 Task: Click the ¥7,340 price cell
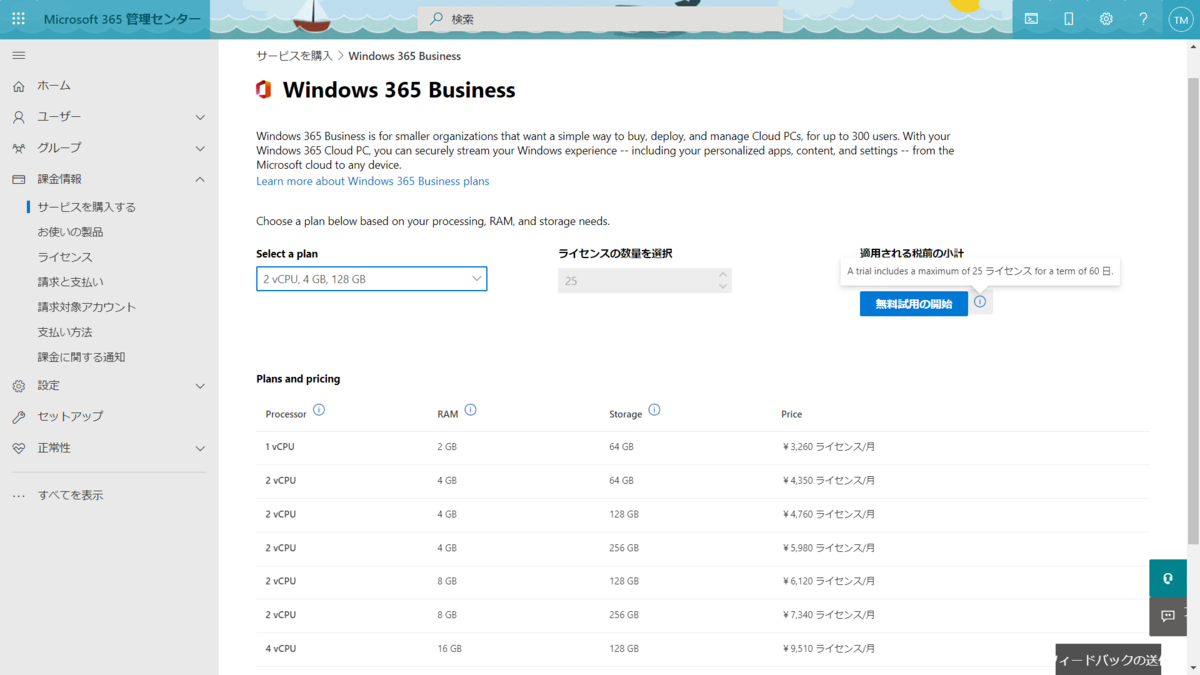coord(828,615)
